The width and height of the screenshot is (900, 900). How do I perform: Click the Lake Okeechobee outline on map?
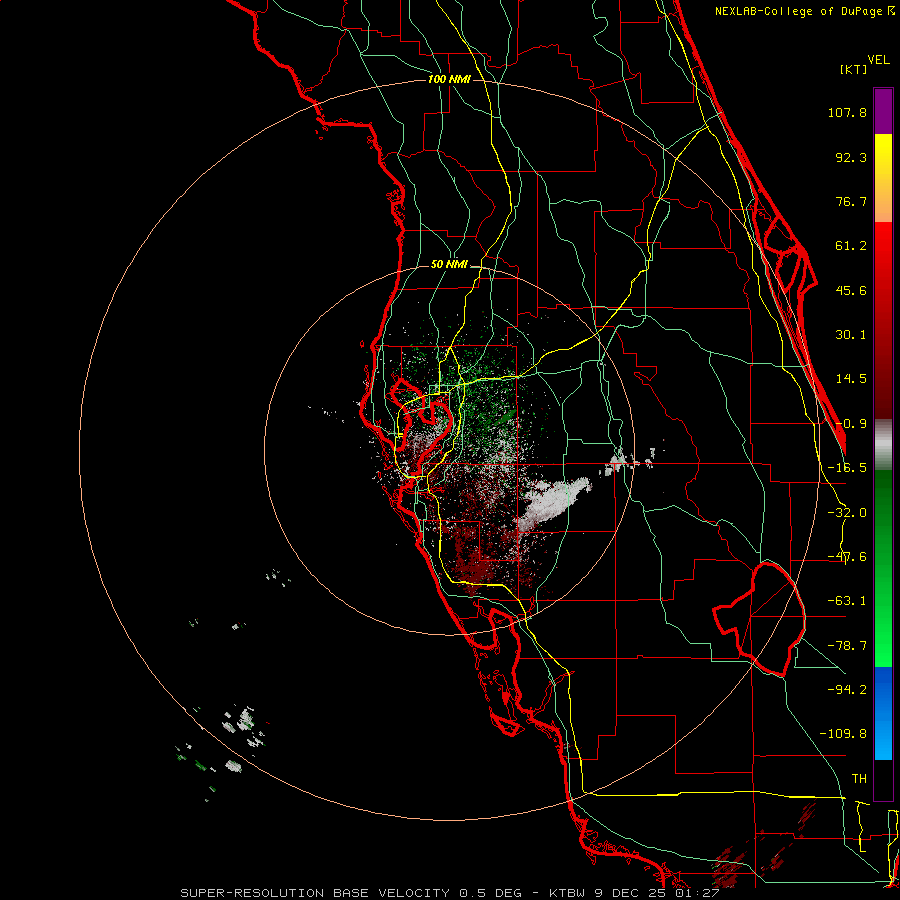[761, 619]
